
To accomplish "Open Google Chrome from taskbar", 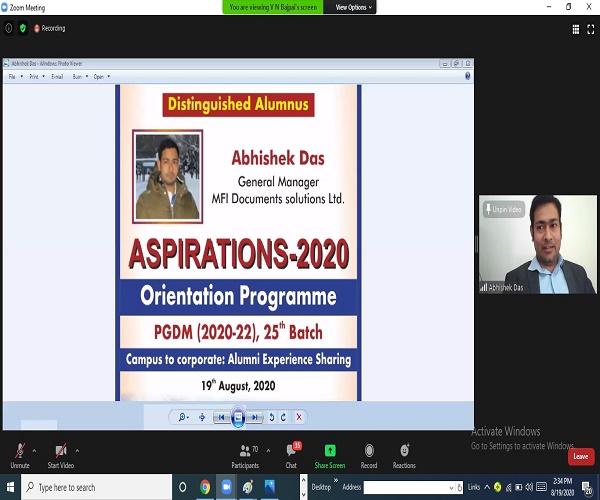I will click(205, 487).
